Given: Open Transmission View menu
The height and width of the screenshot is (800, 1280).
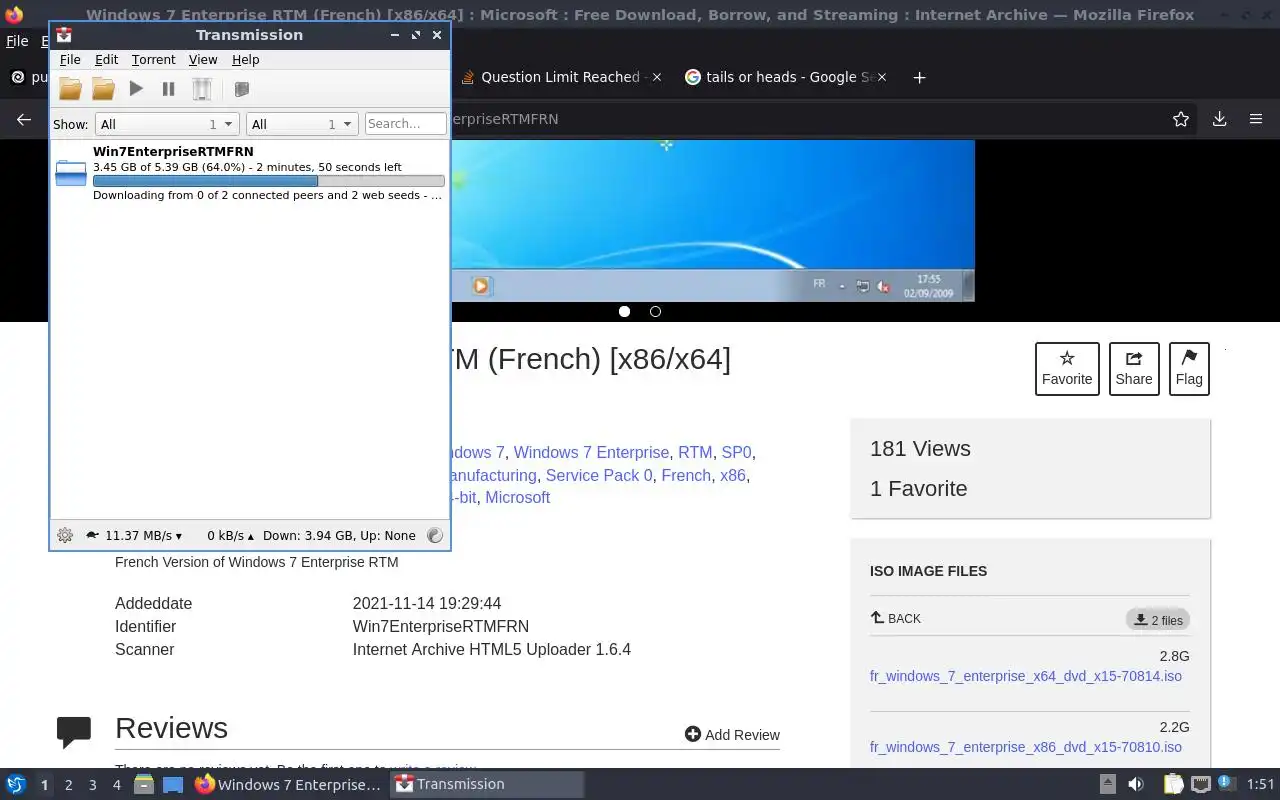Looking at the screenshot, I should pos(203,60).
